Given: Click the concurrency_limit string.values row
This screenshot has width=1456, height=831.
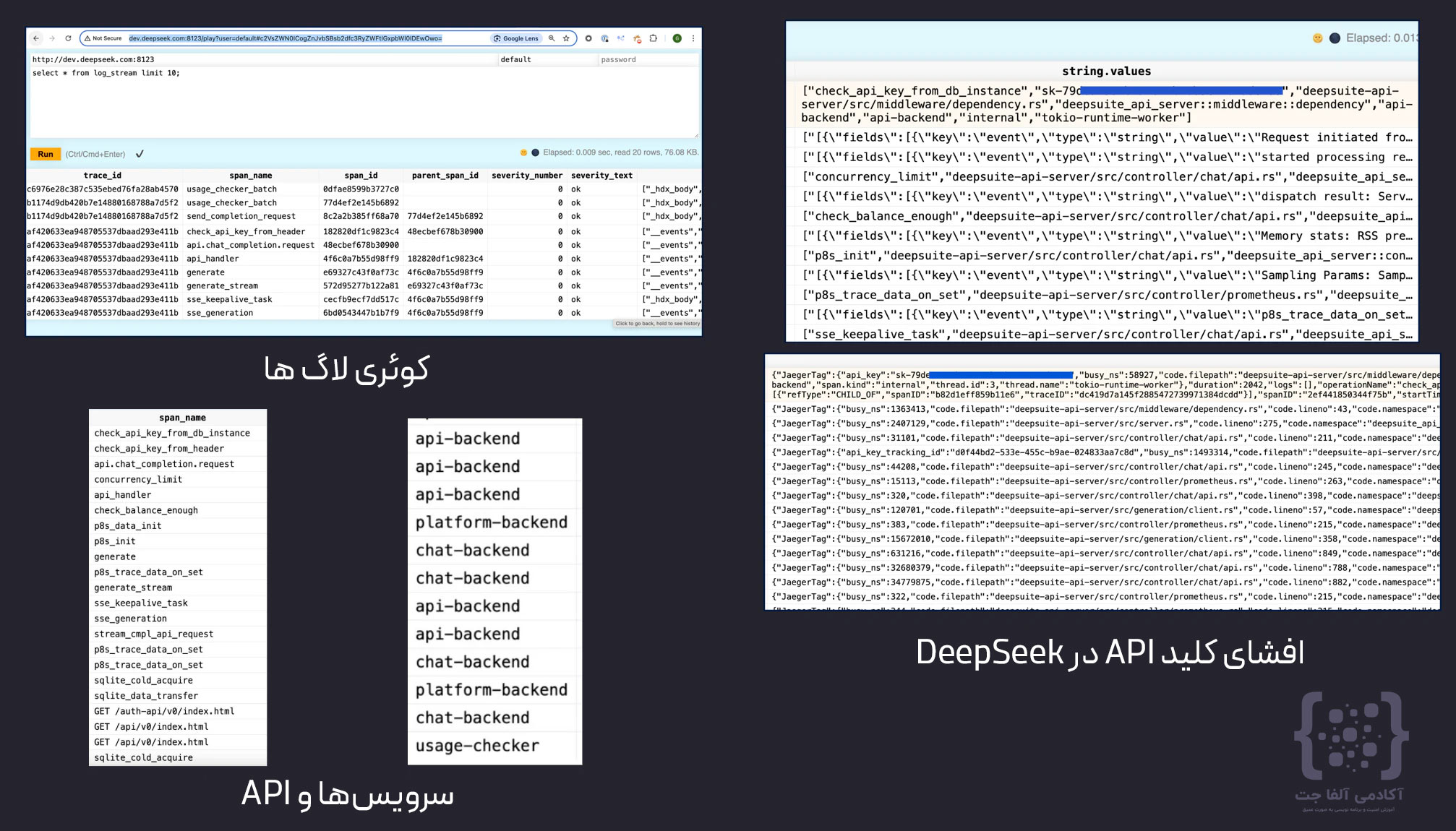Looking at the screenshot, I should pyautogui.click(x=1106, y=176).
